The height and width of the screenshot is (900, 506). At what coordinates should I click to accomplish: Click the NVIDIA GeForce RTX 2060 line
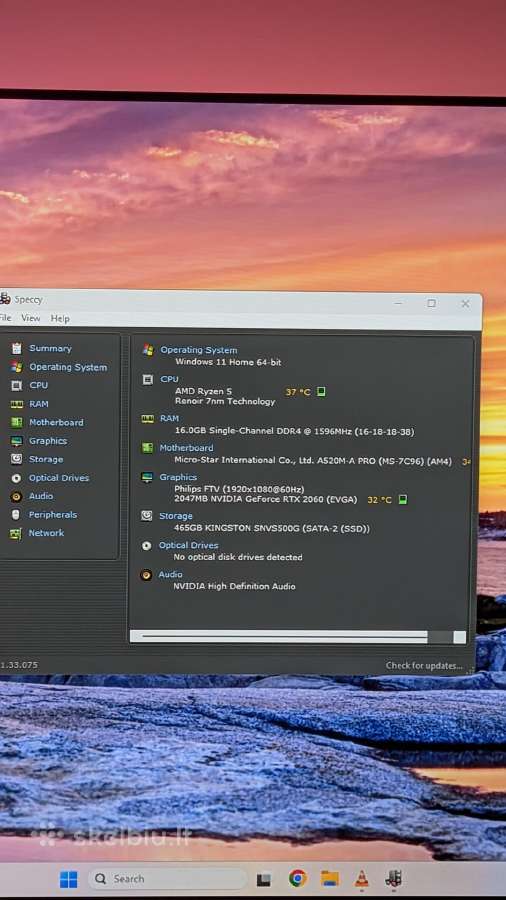coord(266,499)
